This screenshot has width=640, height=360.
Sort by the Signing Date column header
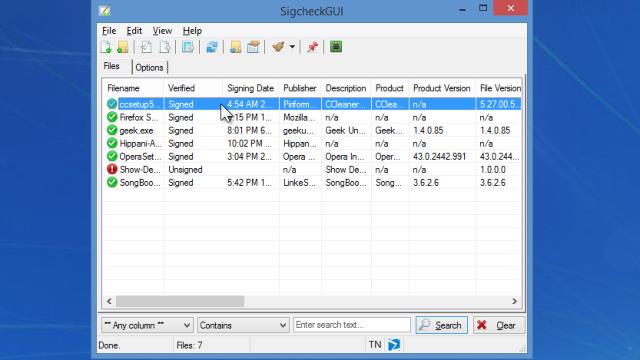pos(251,88)
